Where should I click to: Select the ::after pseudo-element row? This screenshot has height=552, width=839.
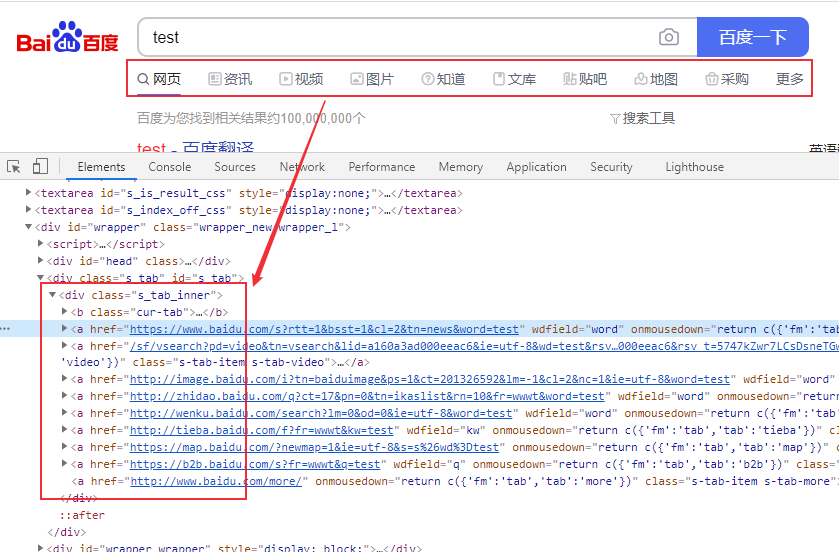tap(82, 515)
